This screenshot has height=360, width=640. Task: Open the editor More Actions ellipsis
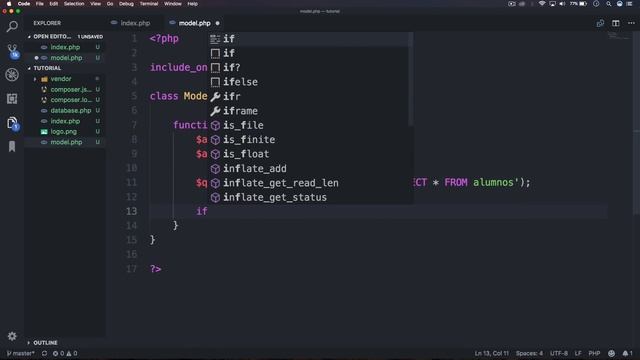coord(631,23)
